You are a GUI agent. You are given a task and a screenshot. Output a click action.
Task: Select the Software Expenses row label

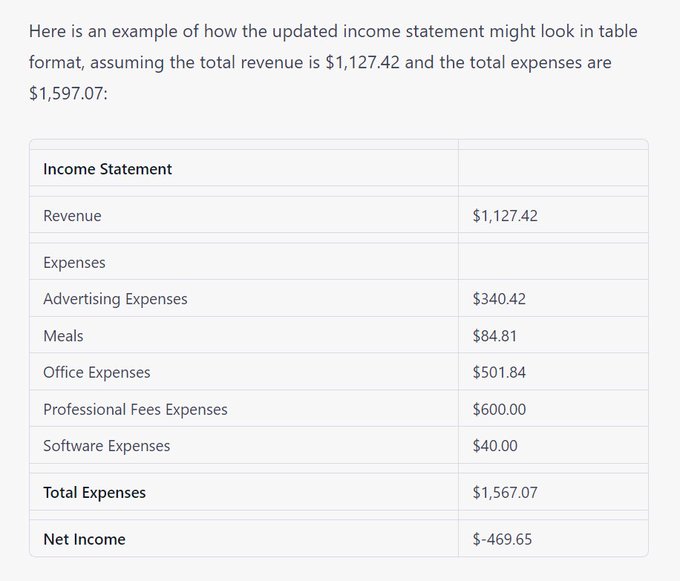[x=106, y=446]
